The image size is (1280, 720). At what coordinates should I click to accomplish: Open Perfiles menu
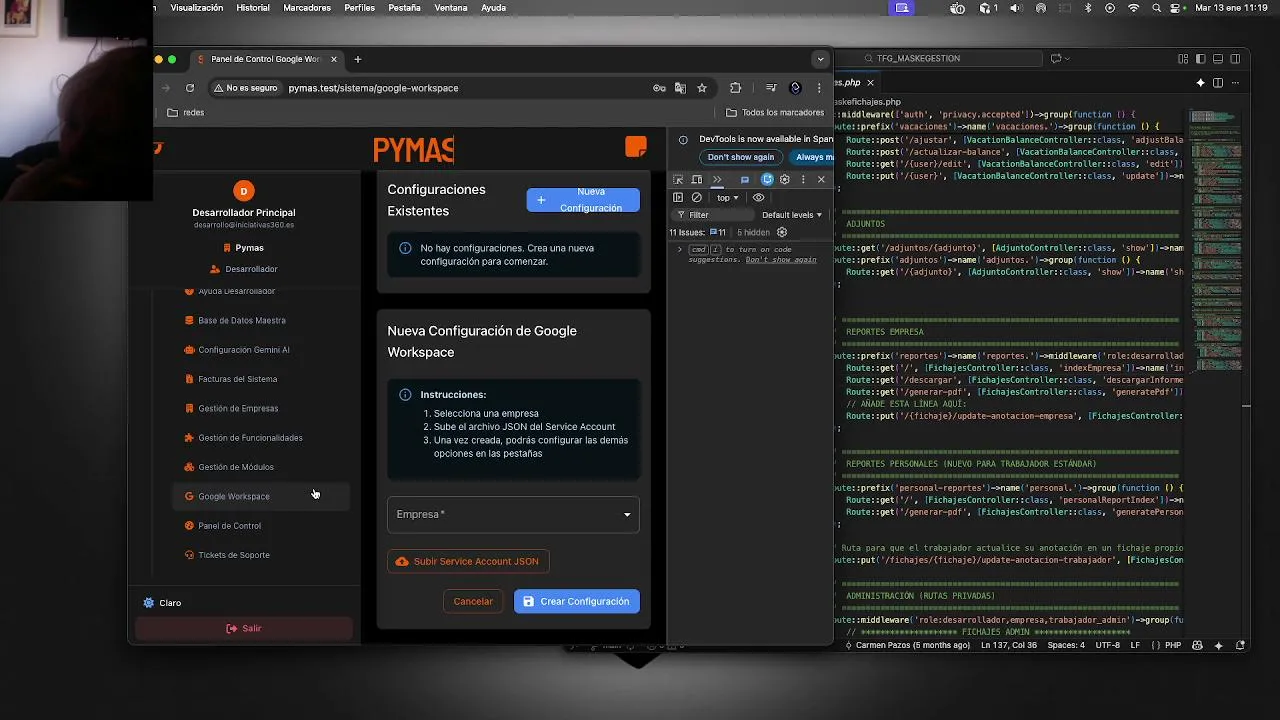(x=360, y=8)
